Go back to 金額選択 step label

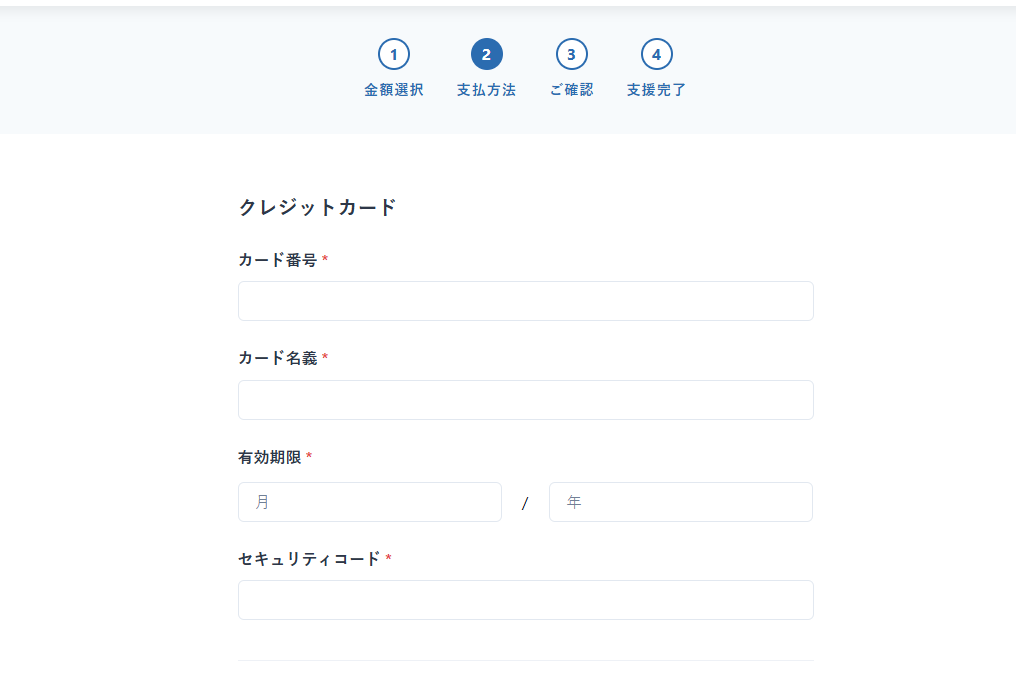[x=393, y=90]
